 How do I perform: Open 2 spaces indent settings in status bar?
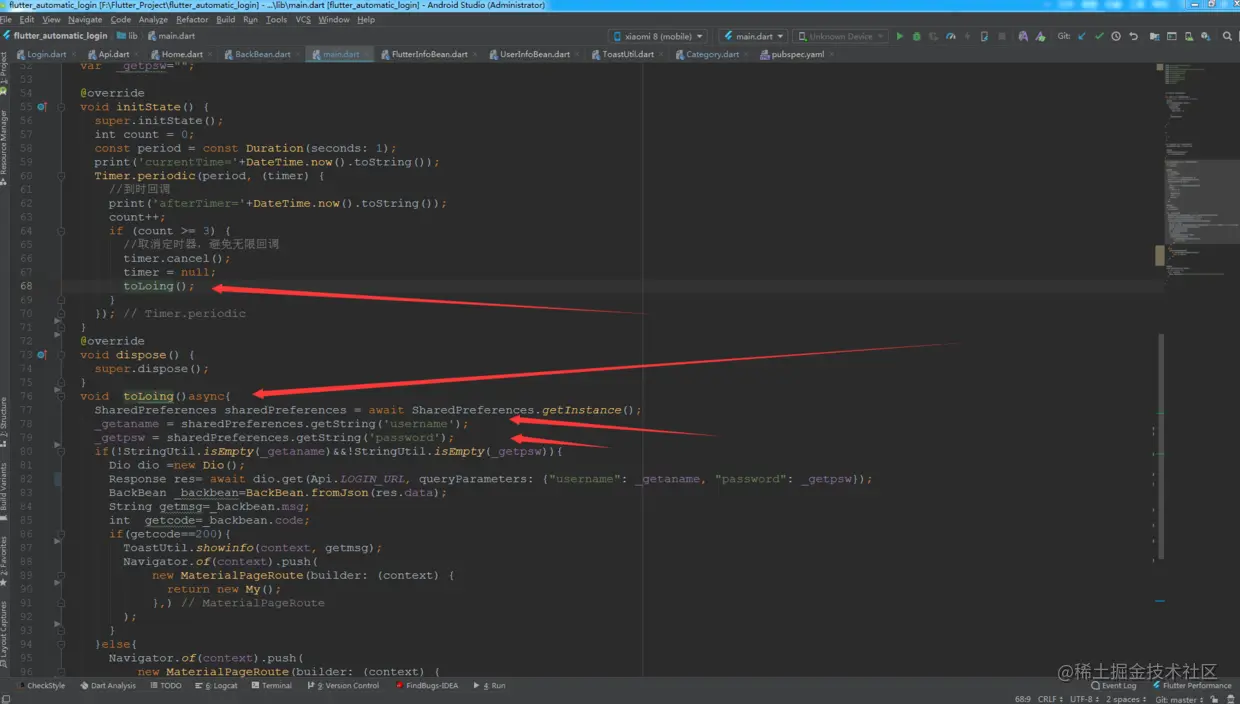[1126, 699]
